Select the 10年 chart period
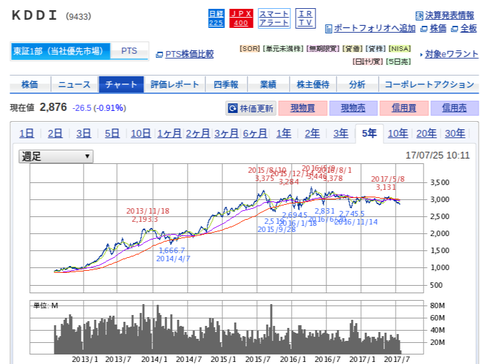480x364 pixels. click(x=398, y=134)
